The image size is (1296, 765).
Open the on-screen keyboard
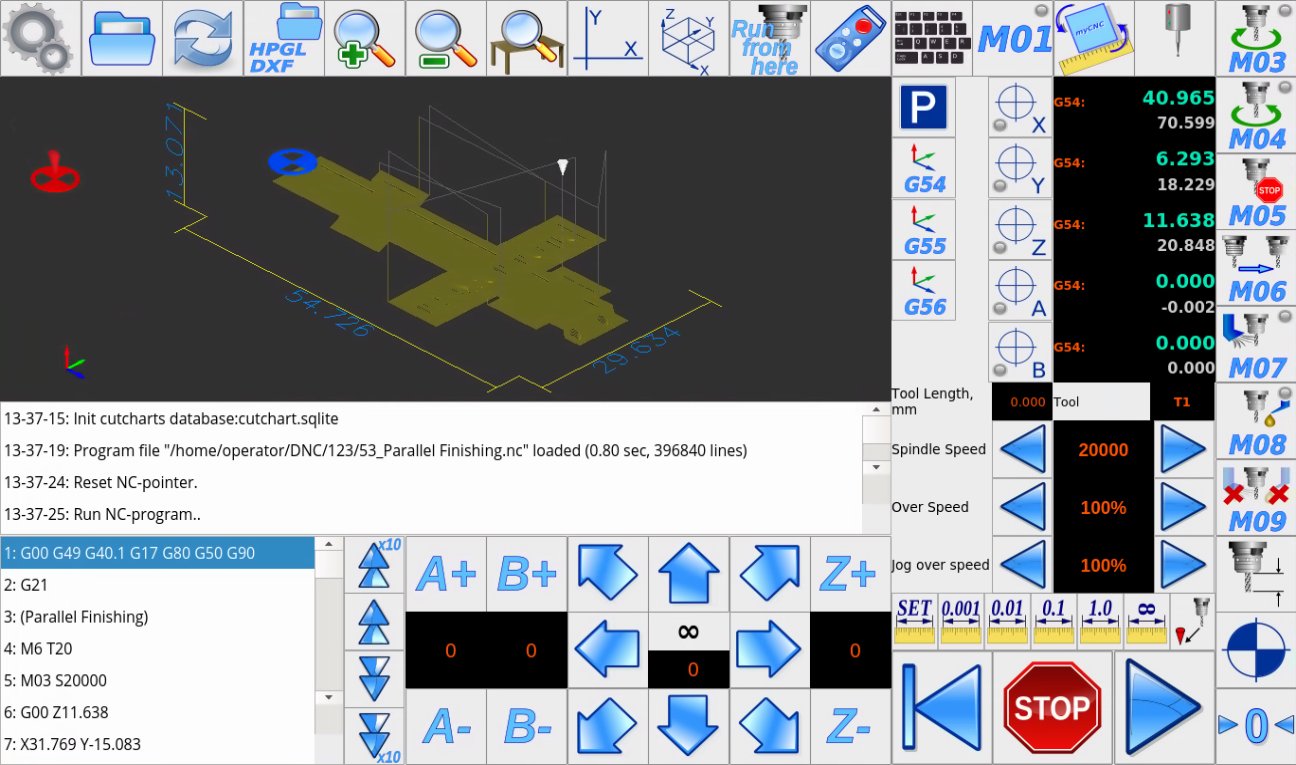[932, 38]
